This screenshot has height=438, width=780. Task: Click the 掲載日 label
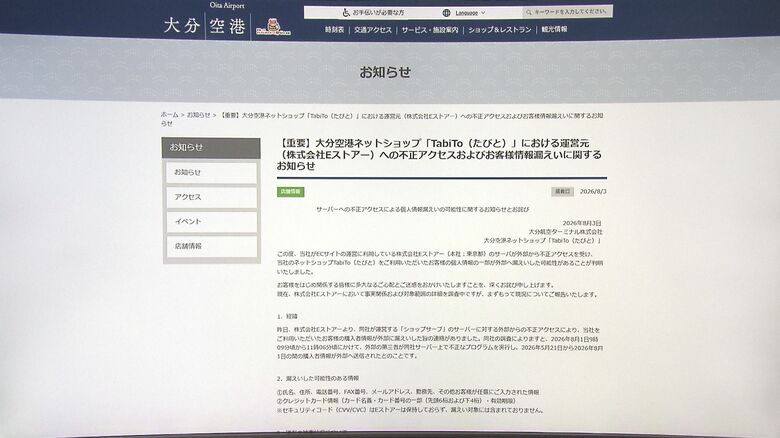coord(563,191)
